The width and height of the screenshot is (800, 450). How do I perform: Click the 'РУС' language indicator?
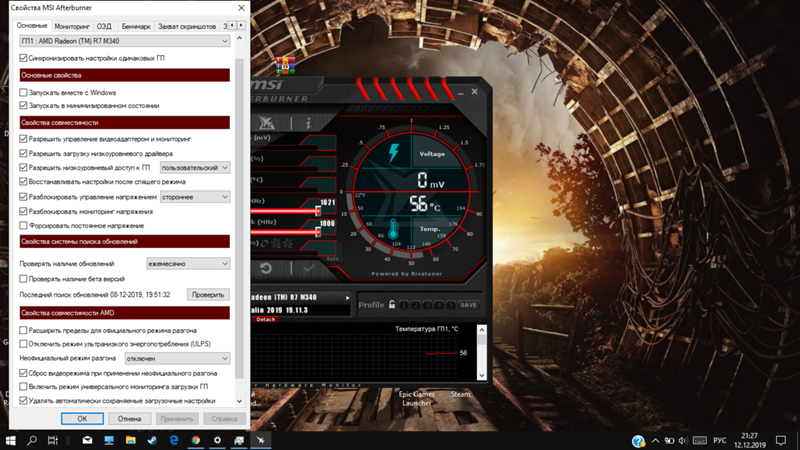pyautogui.click(x=719, y=441)
